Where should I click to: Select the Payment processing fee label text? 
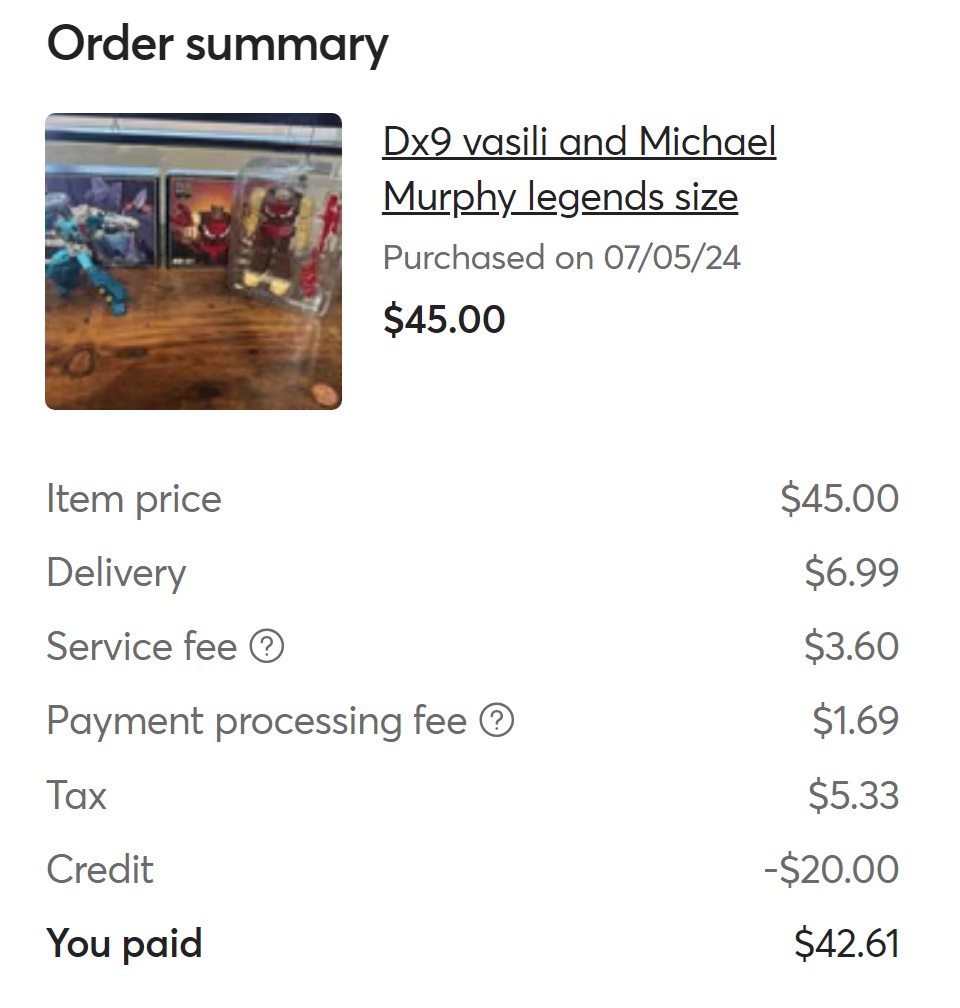tap(257, 721)
